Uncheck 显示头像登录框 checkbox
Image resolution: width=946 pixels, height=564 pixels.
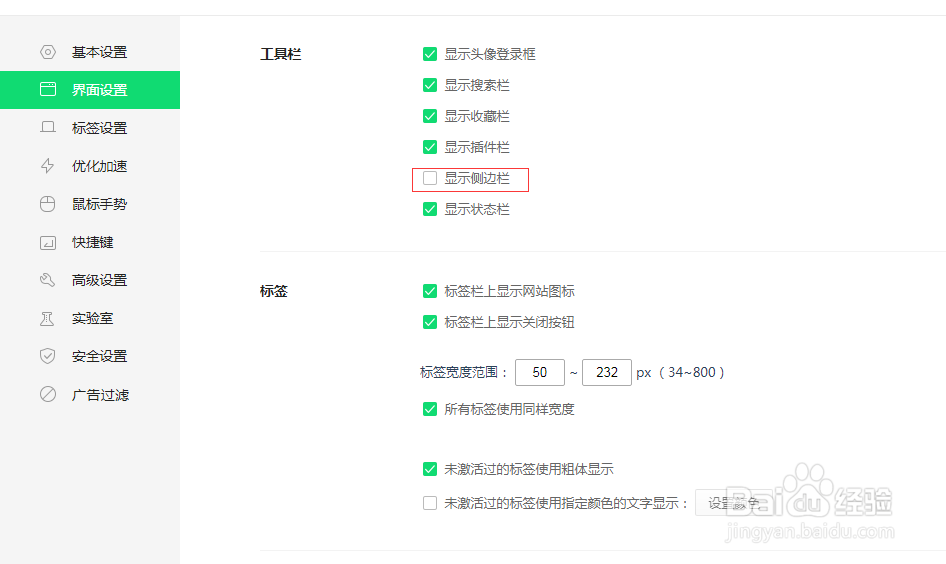tap(430, 54)
